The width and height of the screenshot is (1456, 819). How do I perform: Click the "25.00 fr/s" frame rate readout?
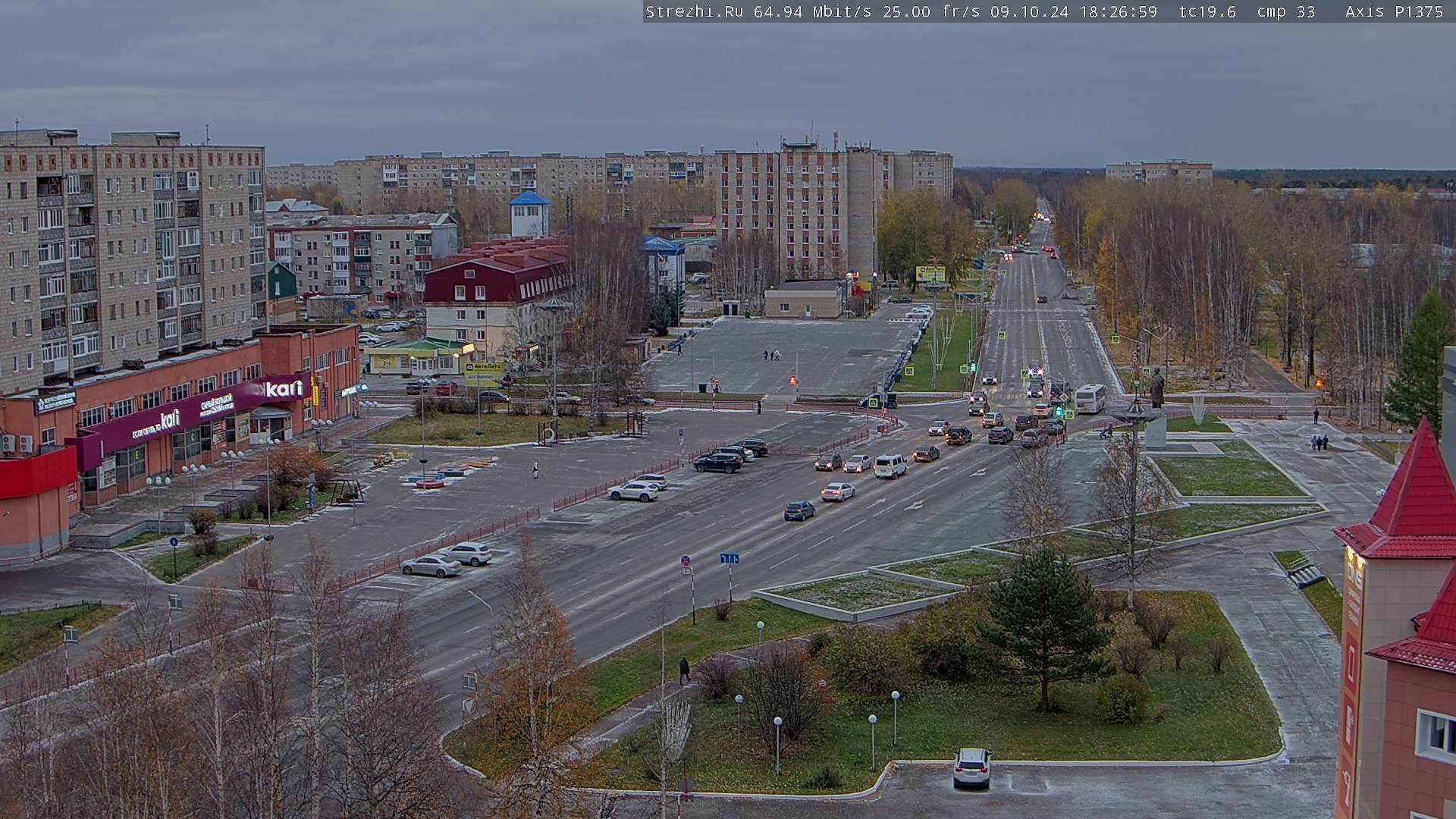(x=932, y=11)
